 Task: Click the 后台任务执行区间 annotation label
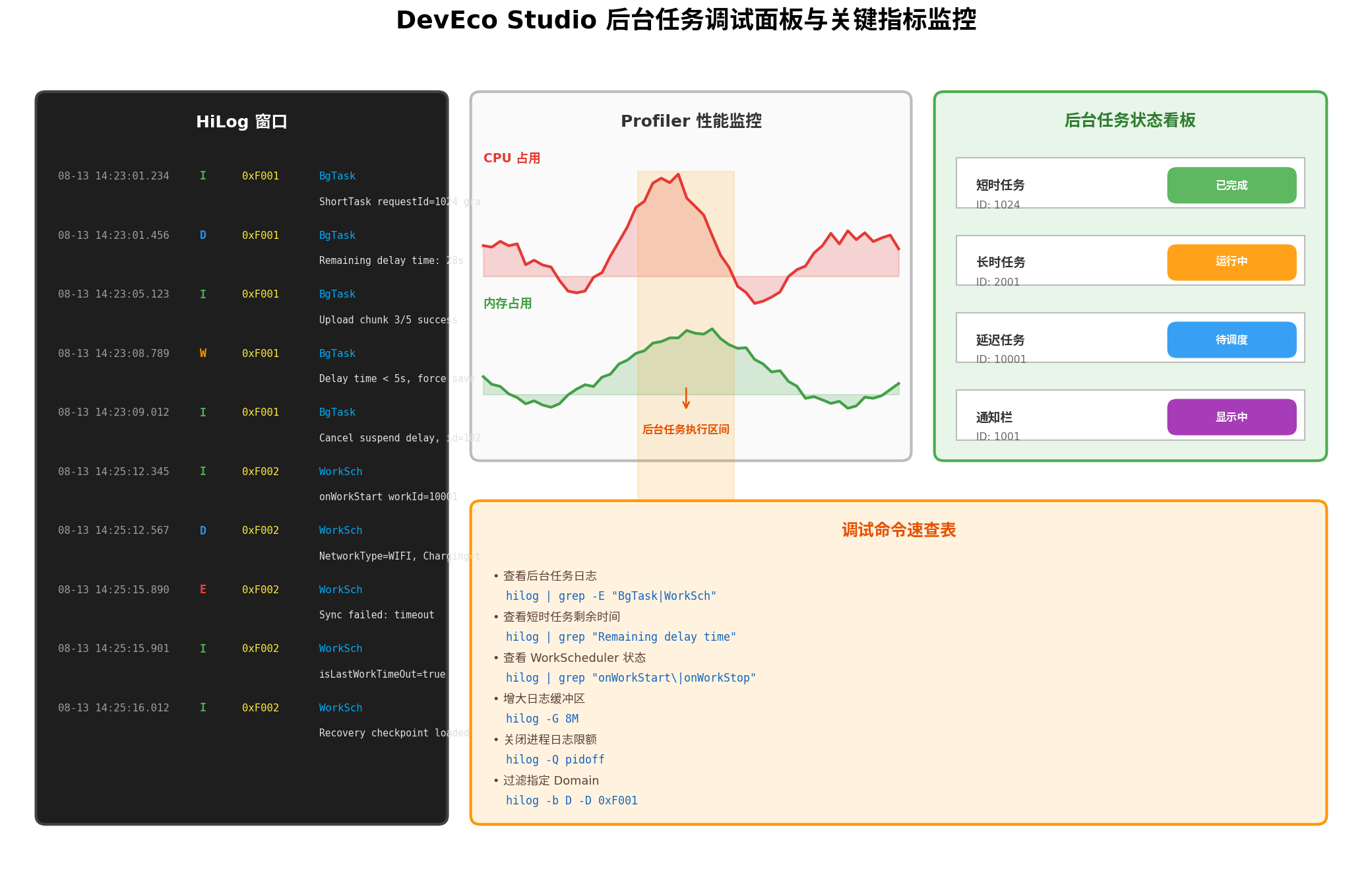[686, 430]
